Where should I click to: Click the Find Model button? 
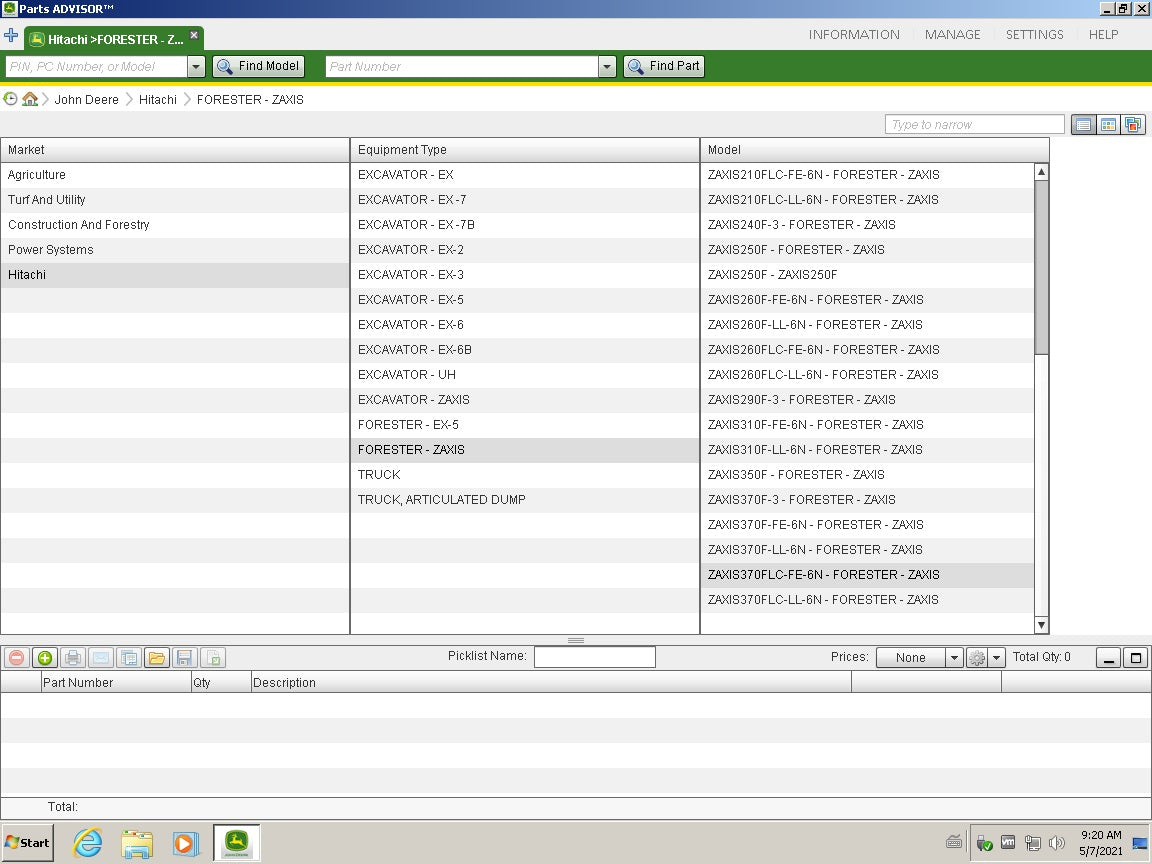(258, 67)
